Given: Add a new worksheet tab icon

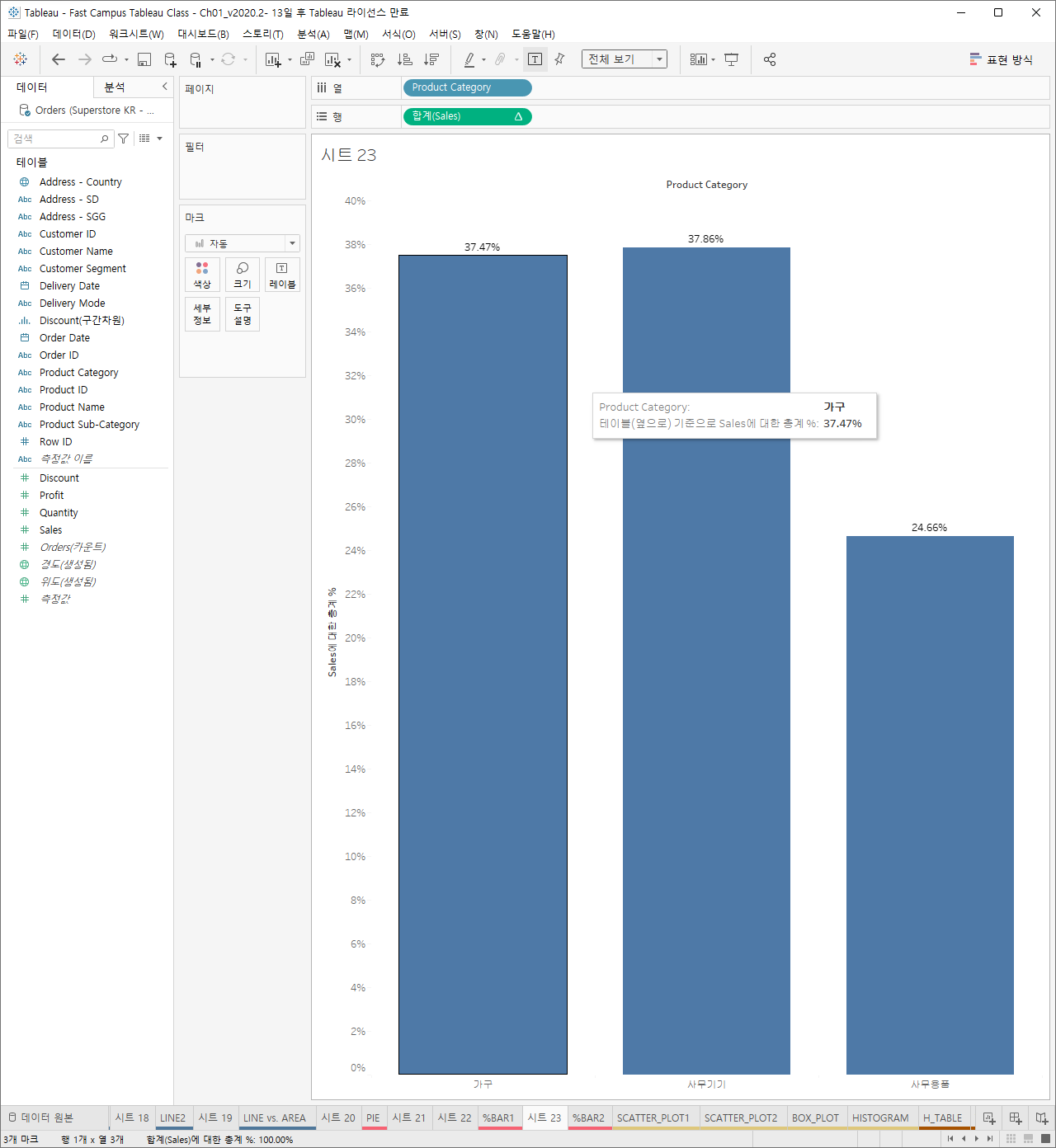Looking at the screenshot, I should 989,1118.
